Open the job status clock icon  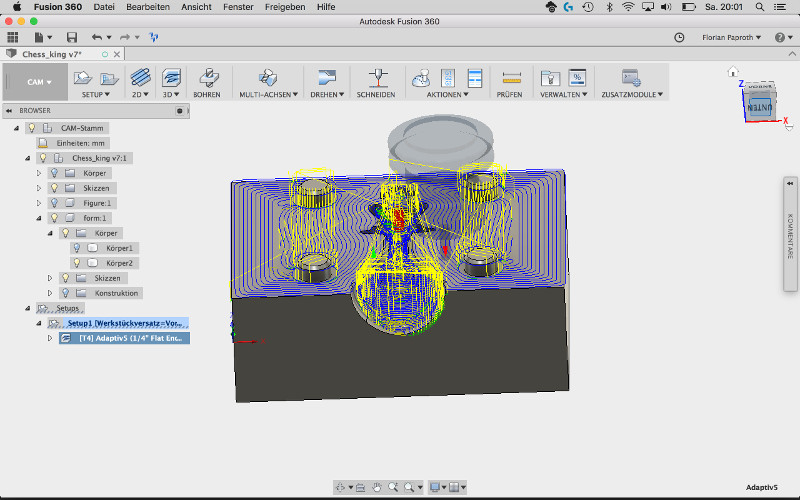(x=679, y=37)
